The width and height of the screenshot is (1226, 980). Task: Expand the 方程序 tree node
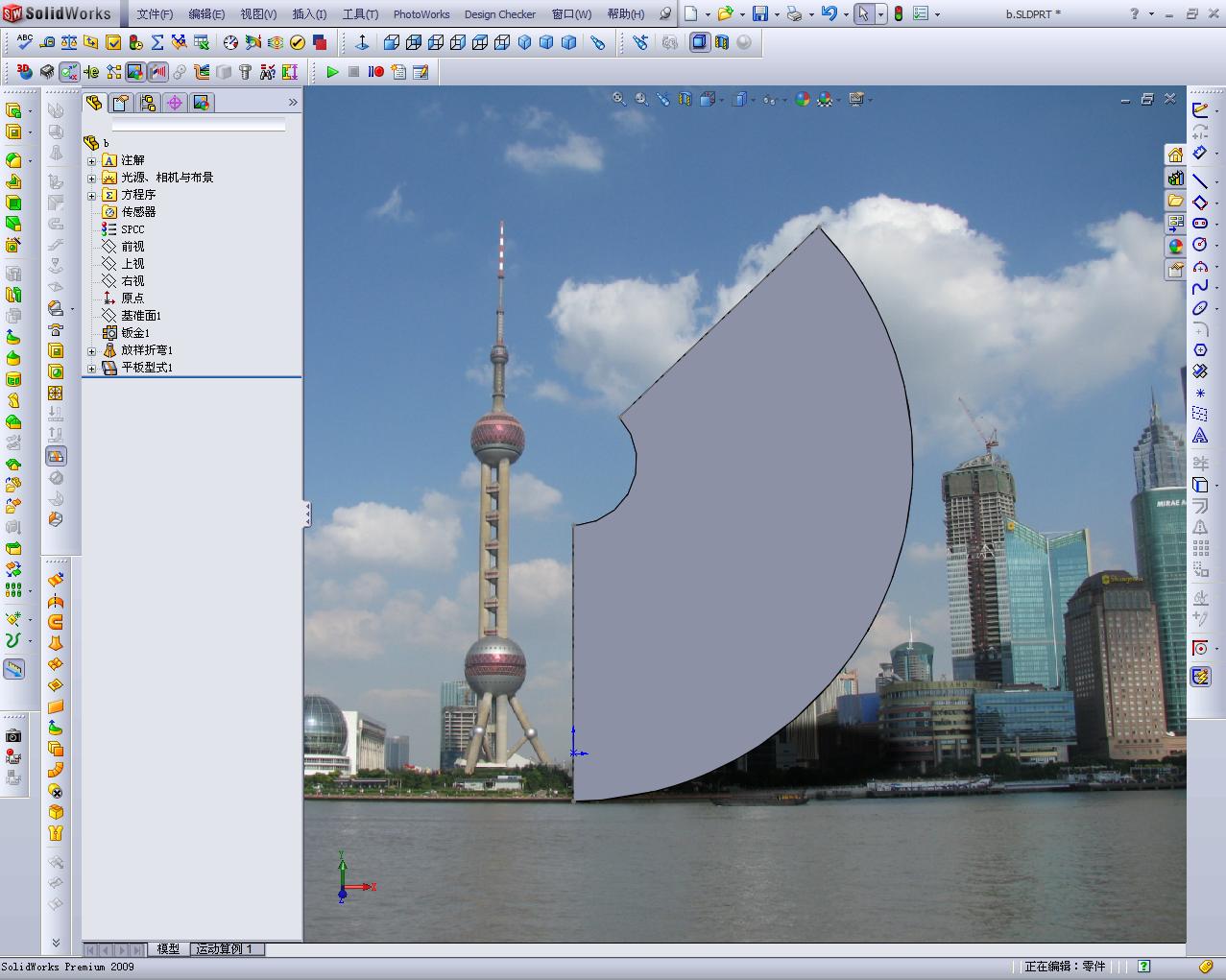point(92,195)
